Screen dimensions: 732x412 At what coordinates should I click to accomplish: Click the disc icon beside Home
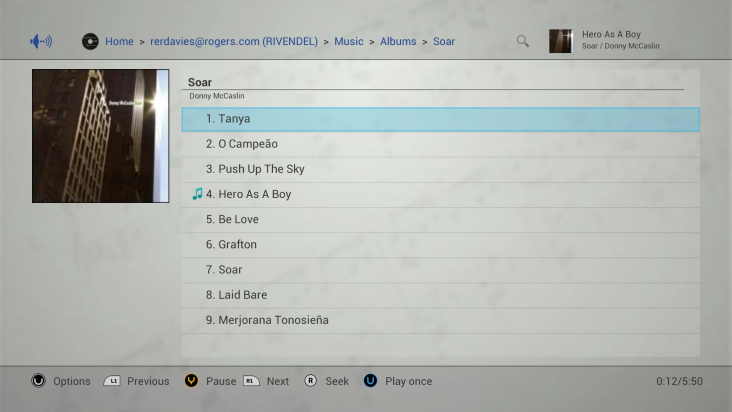pyautogui.click(x=90, y=42)
